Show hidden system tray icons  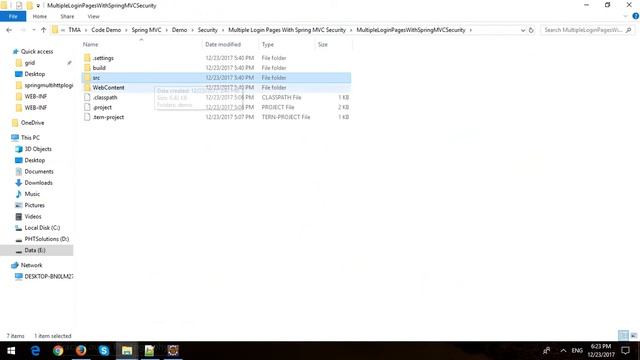[563, 351]
